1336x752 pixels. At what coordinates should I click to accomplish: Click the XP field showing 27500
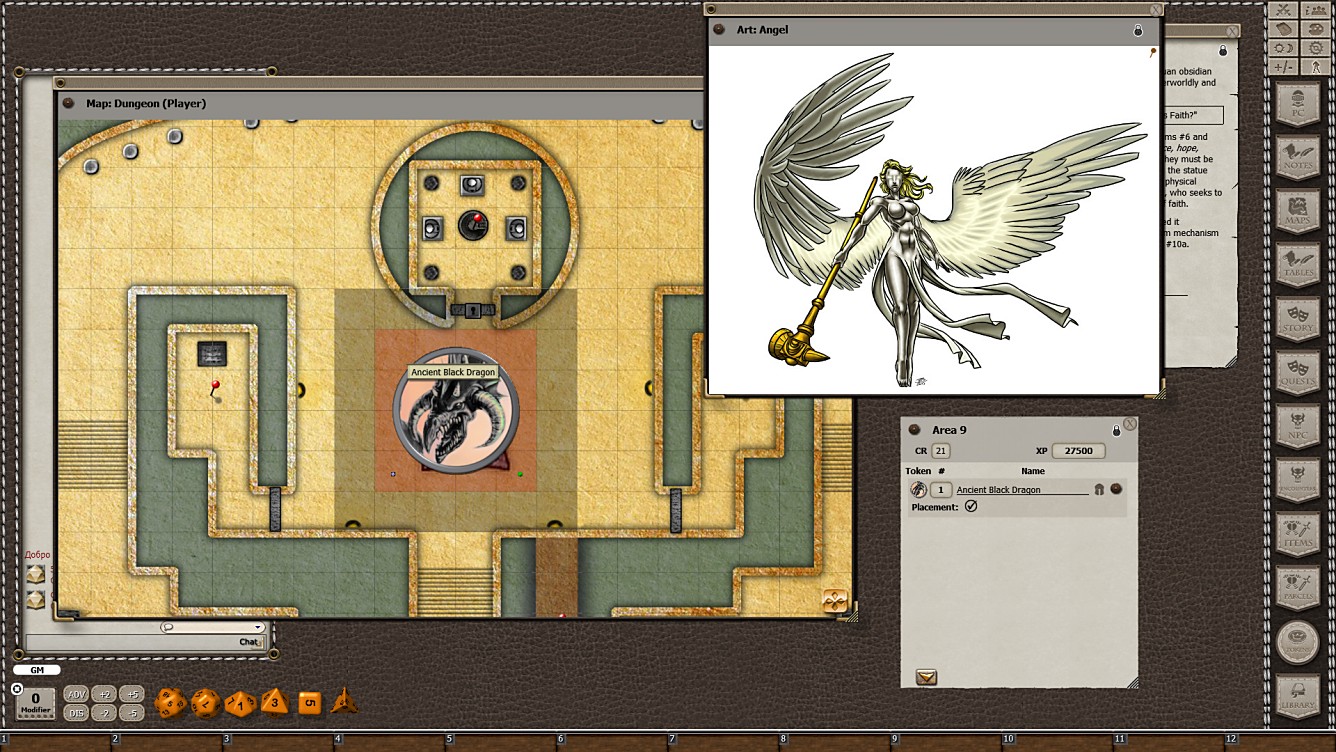coord(1078,451)
